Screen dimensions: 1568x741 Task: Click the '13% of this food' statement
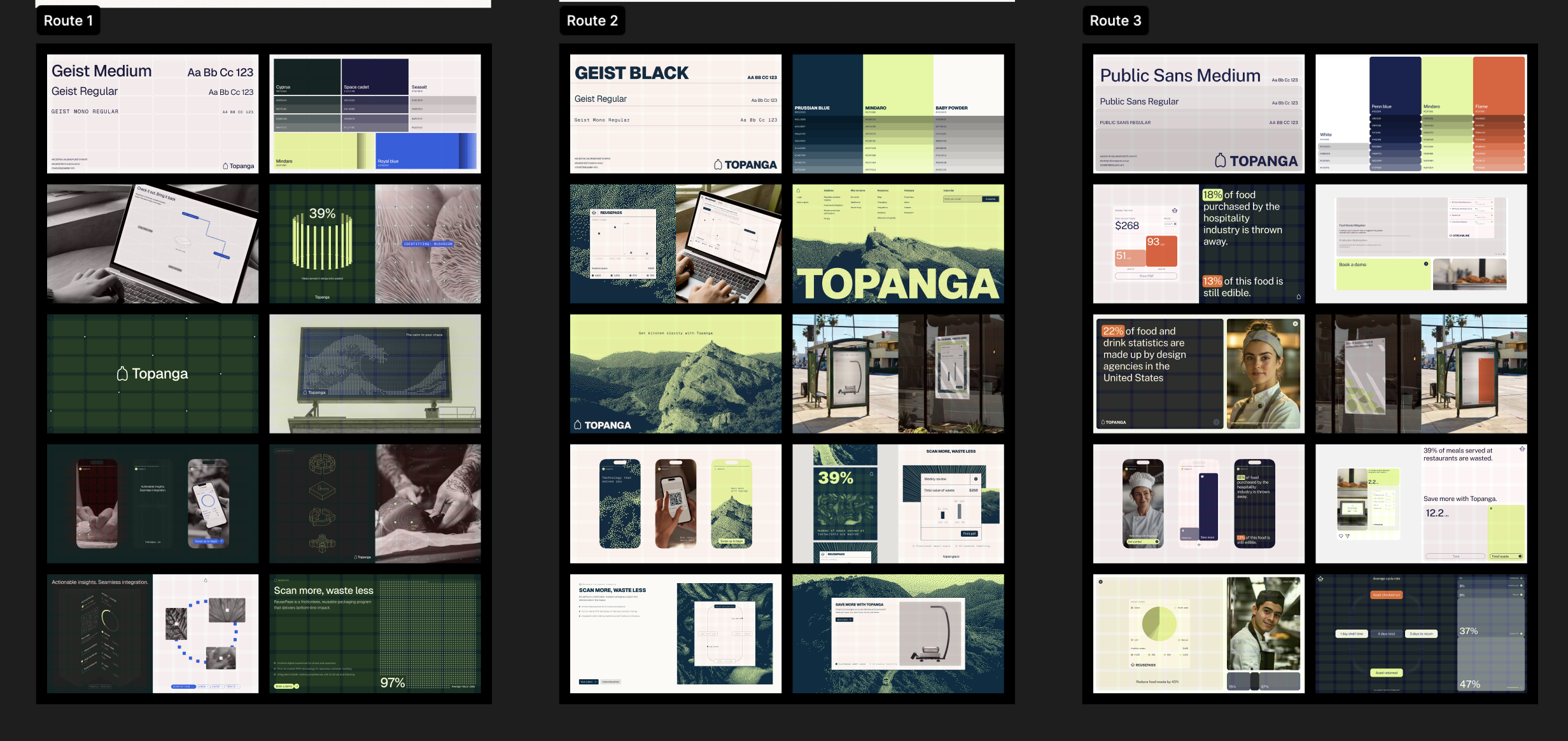click(x=1242, y=287)
